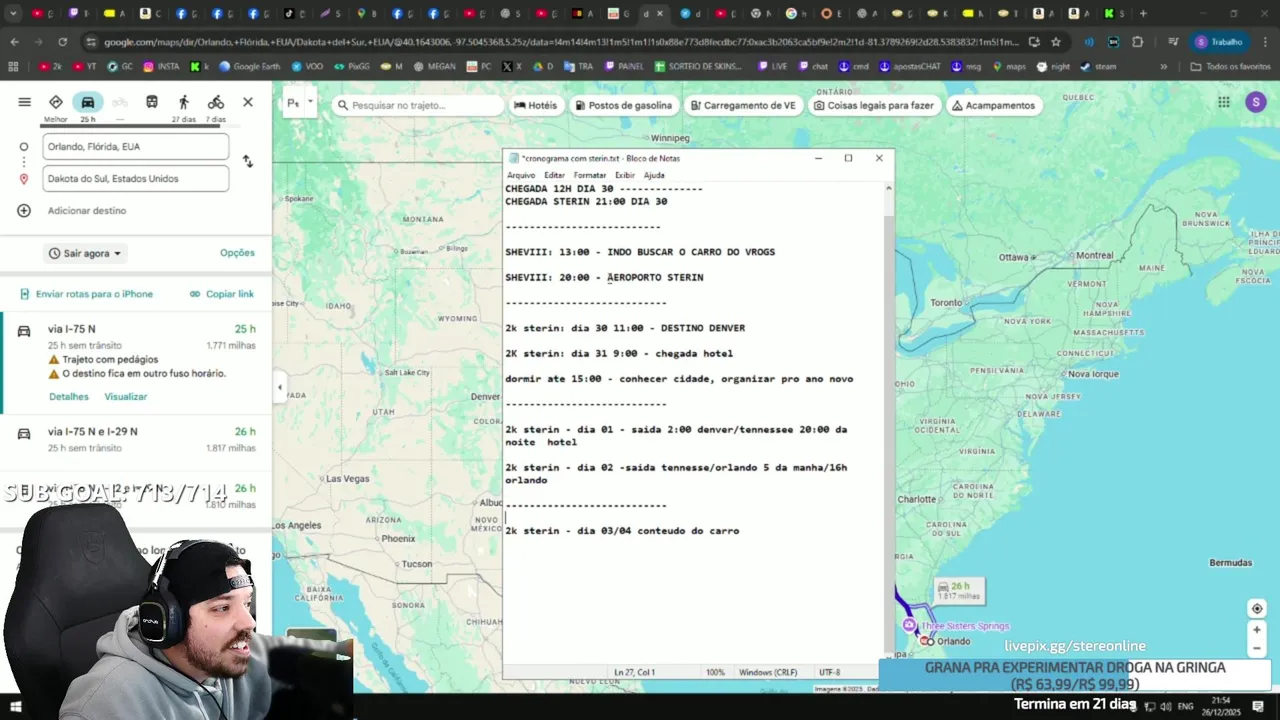The width and height of the screenshot is (1280, 720).
Task: Open the Google Maps hamburger menu
Action: [25, 102]
